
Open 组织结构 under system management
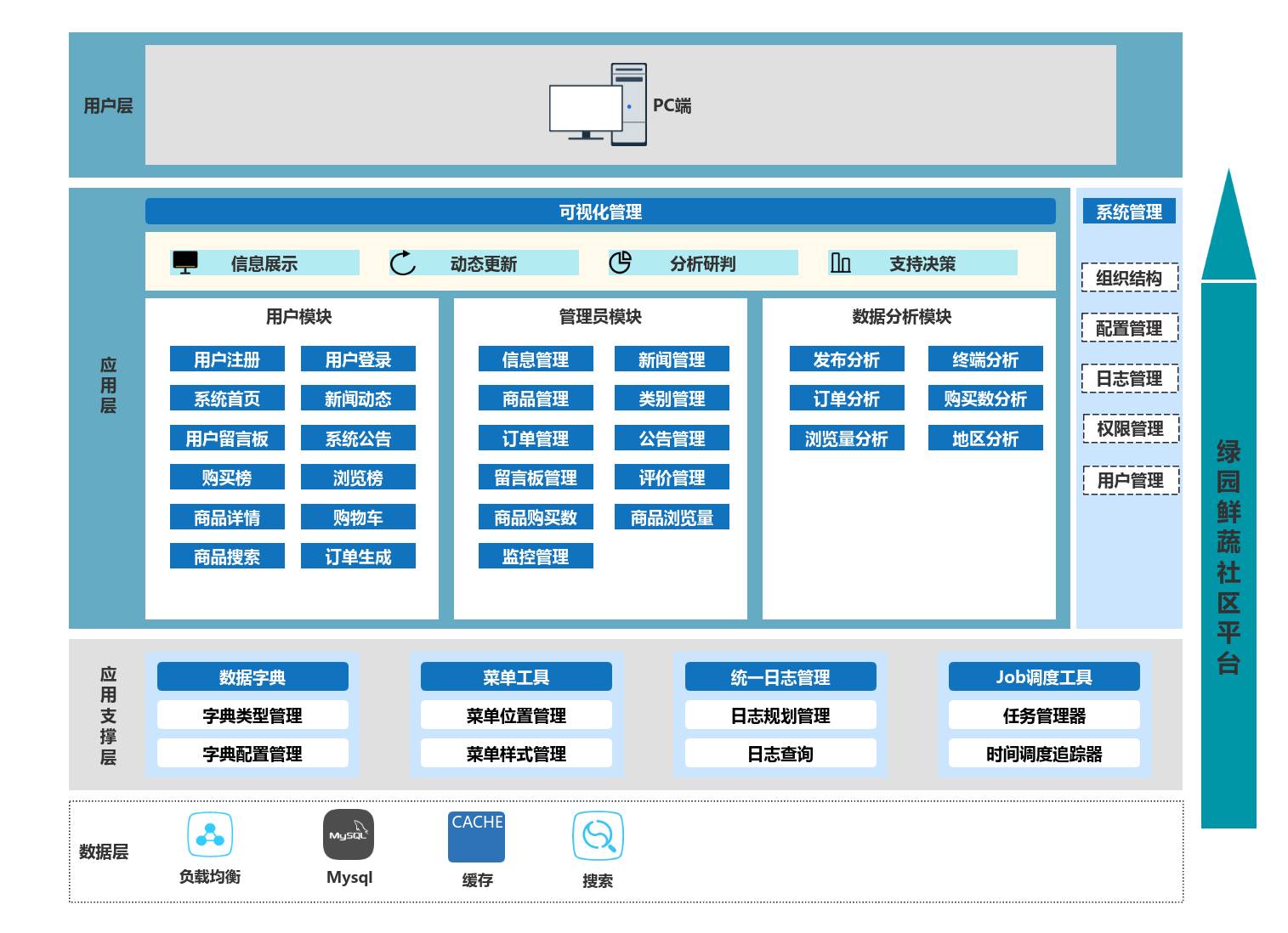[x=1129, y=278]
